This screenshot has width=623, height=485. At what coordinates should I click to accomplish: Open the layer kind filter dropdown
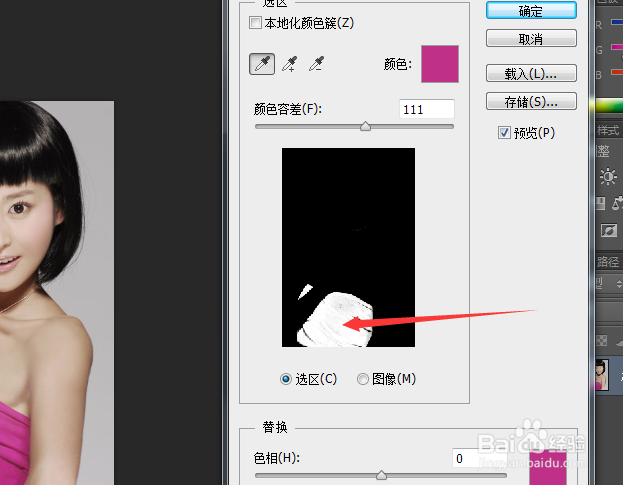click(x=609, y=284)
